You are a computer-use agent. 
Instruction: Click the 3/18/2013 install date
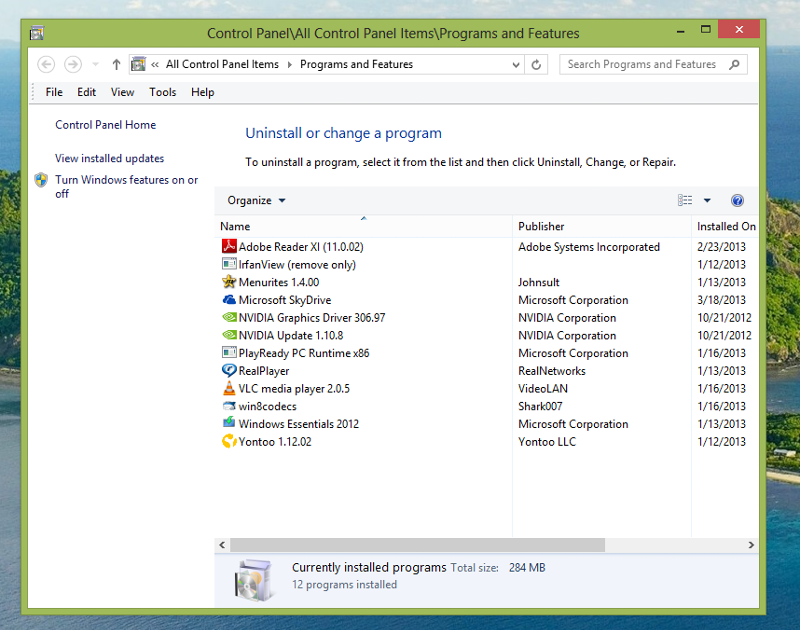[x=721, y=300]
